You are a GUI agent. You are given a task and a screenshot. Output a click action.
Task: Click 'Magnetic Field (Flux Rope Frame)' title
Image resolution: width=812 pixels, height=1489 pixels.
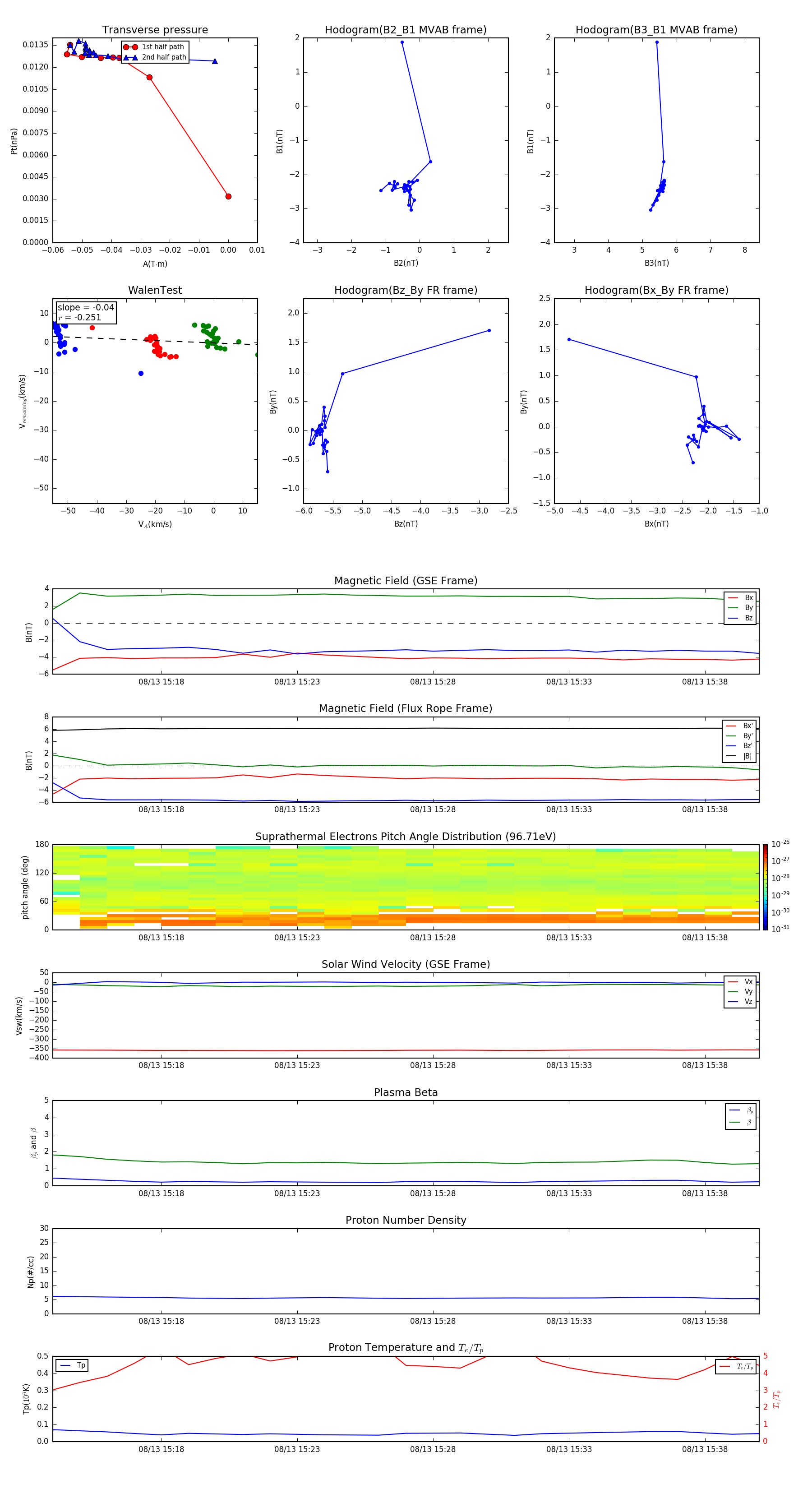tap(406, 709)
